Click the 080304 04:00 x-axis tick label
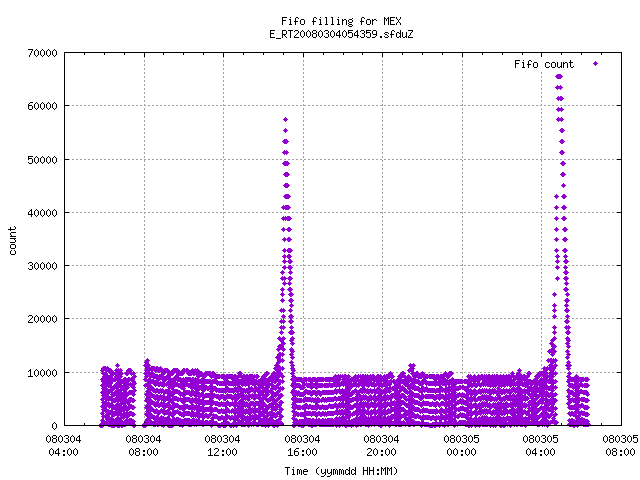The image size is (640, 480). click(x=64, y=445)
